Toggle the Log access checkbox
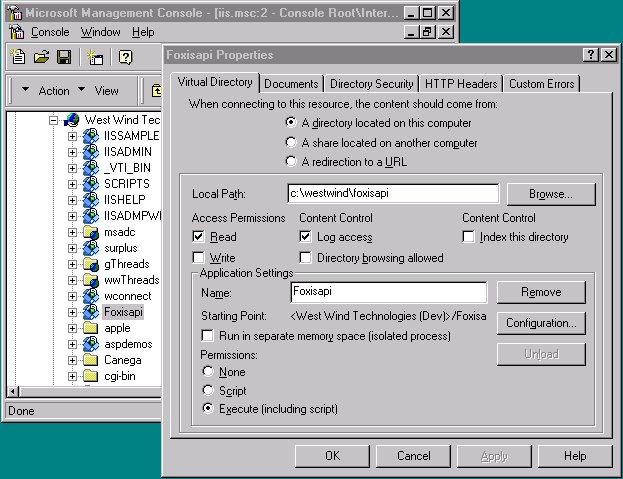The height and width of the screenshot is (479, 623). tap(305, 237)
